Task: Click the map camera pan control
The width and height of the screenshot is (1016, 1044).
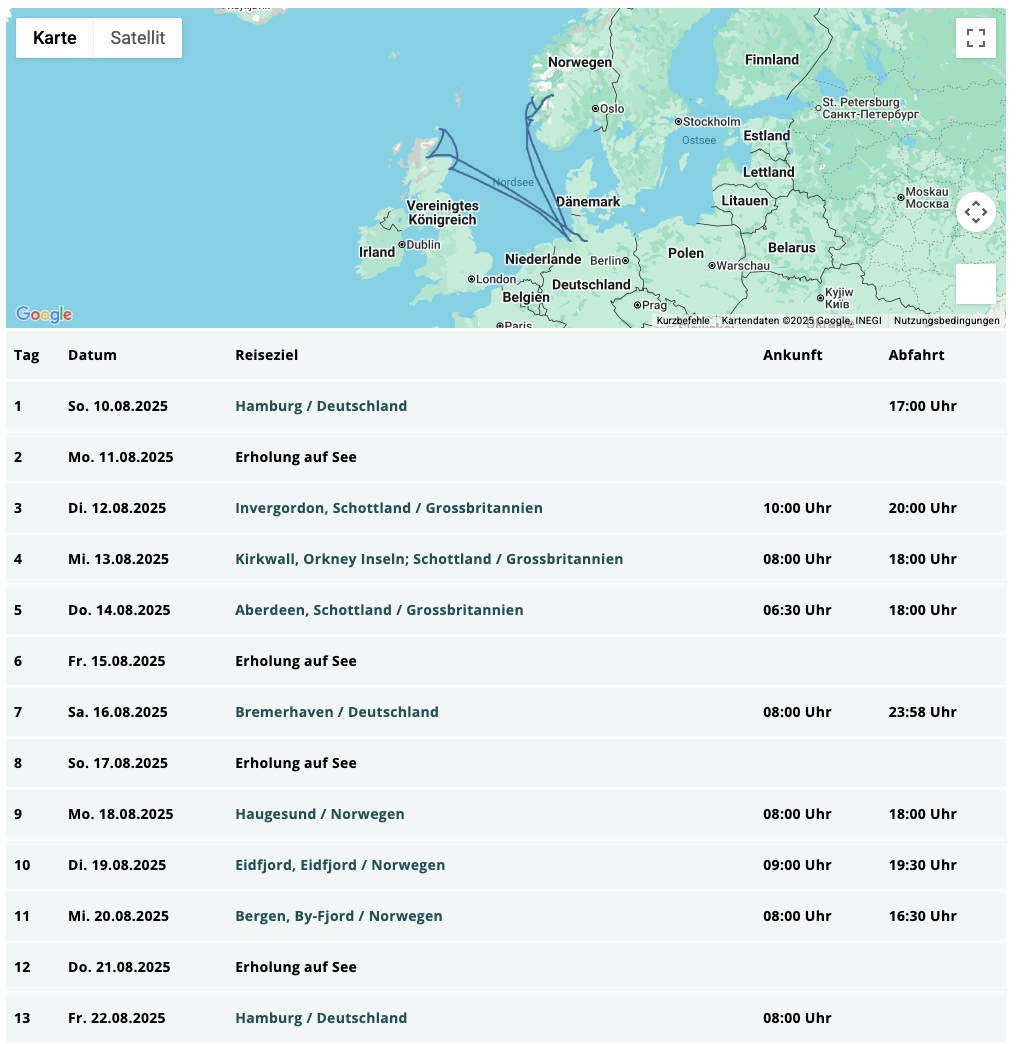Action: click(x=975, y=212)
